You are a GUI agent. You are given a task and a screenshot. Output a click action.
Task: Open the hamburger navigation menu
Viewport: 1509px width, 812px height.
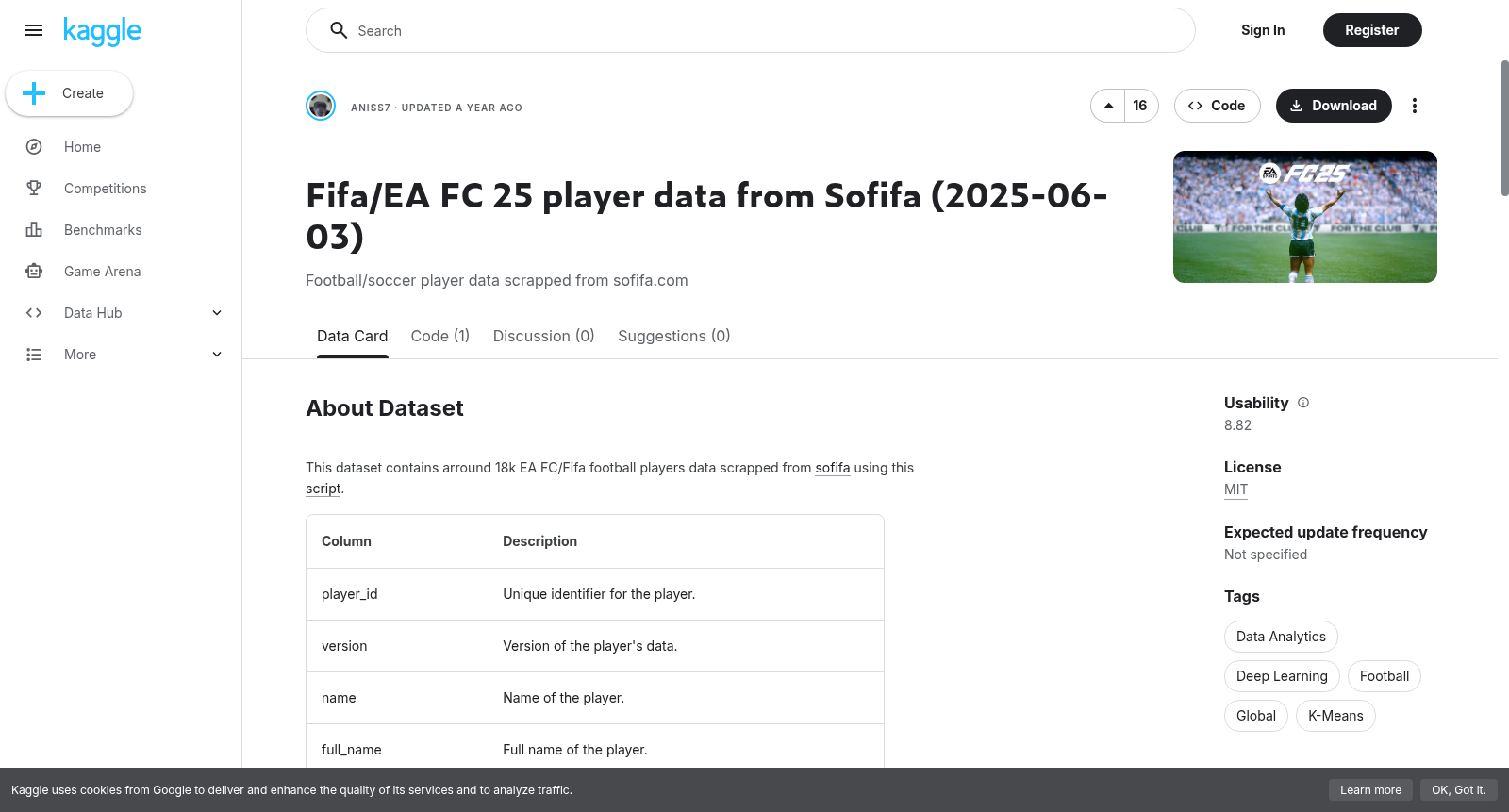34,30
